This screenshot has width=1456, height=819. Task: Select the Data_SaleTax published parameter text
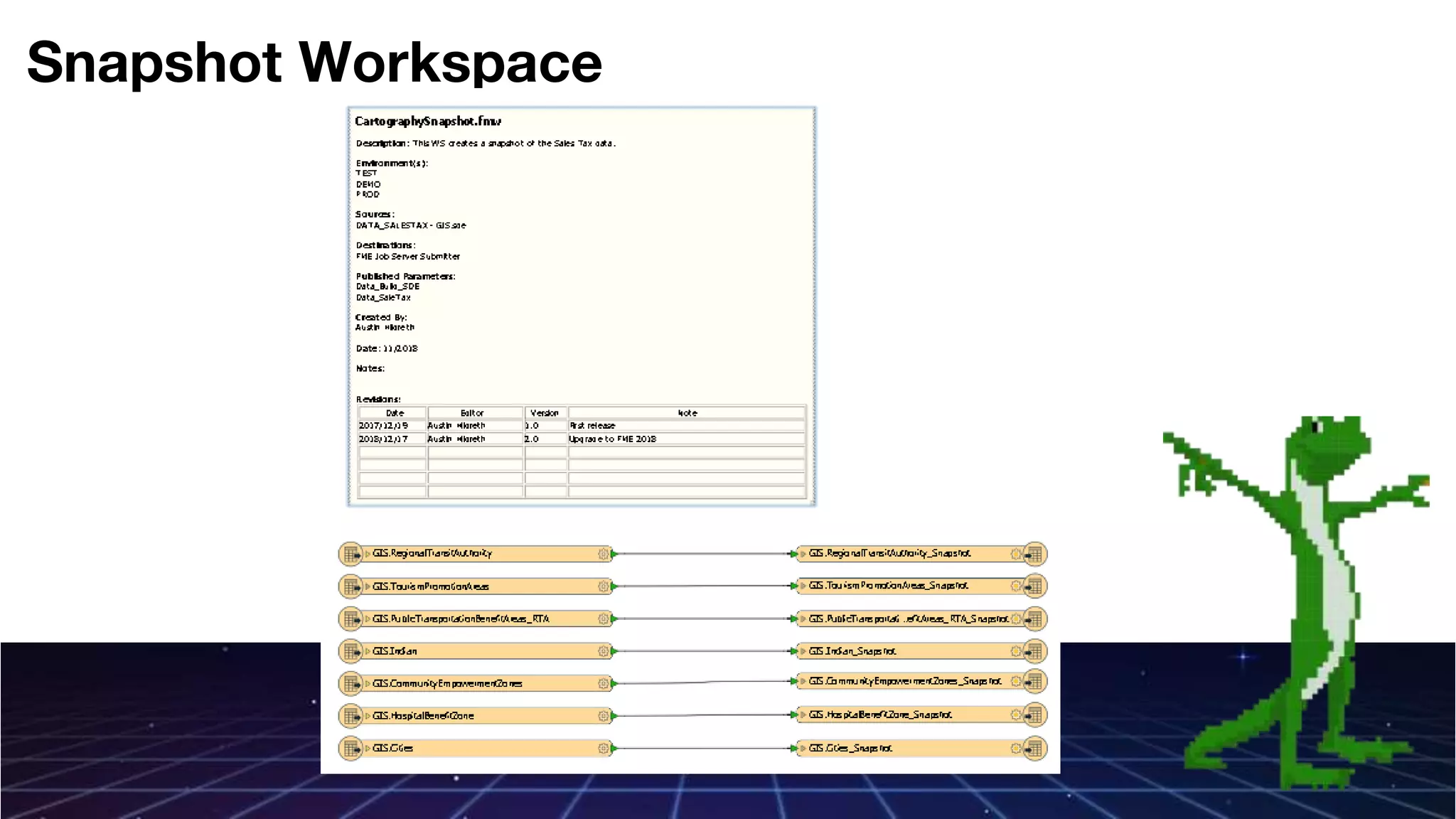pyautogui.click(x=383, y=298)
